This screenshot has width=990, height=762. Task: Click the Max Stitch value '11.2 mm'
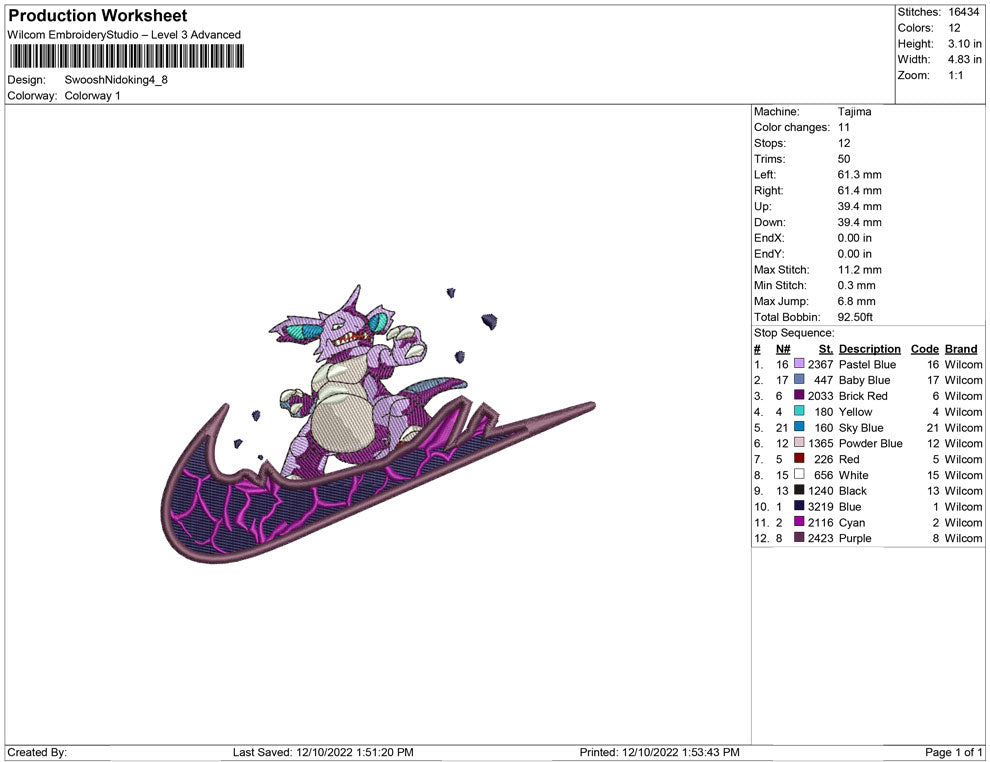tap(859, 270)
